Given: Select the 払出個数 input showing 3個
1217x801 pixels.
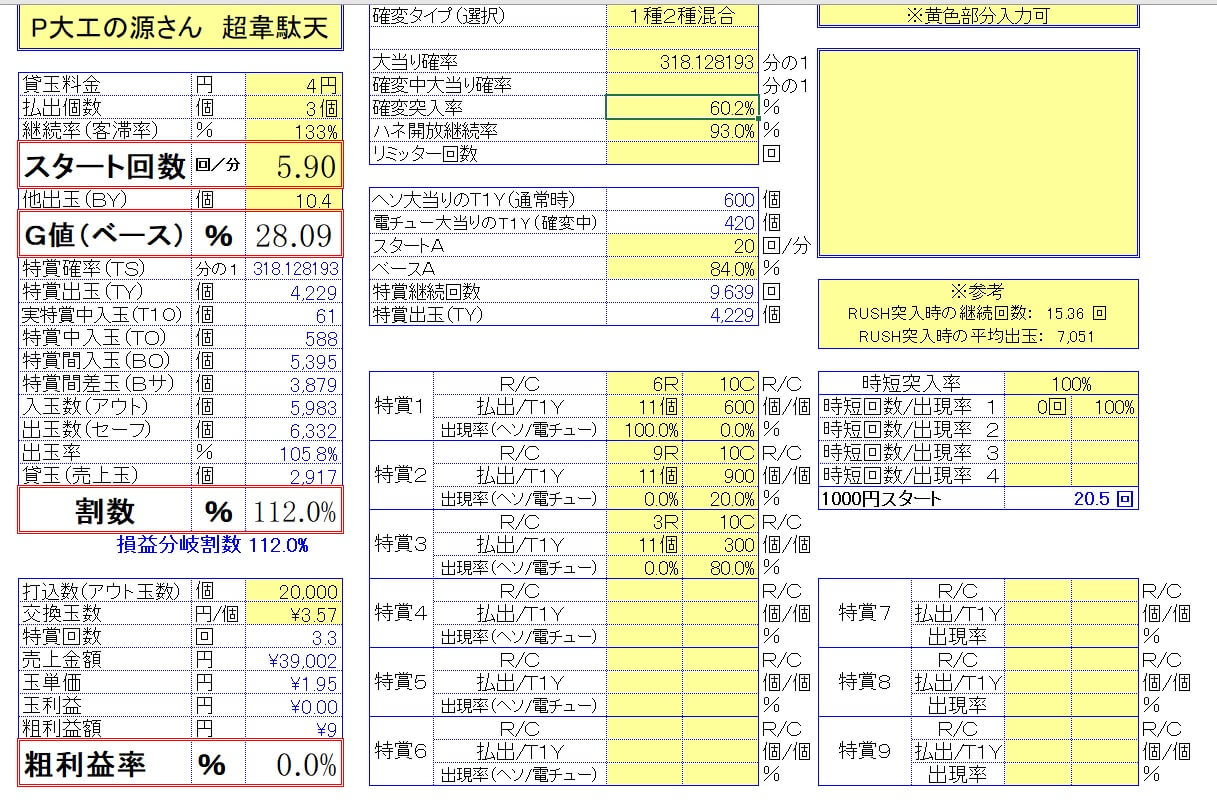Looking at the screenshot, I should (x=293, y=108).
